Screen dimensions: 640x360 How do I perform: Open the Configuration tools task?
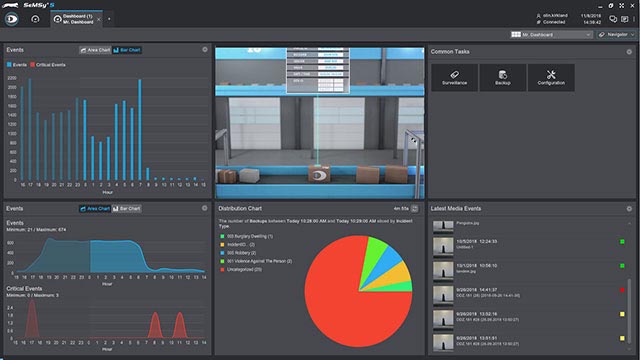(551, 78)
